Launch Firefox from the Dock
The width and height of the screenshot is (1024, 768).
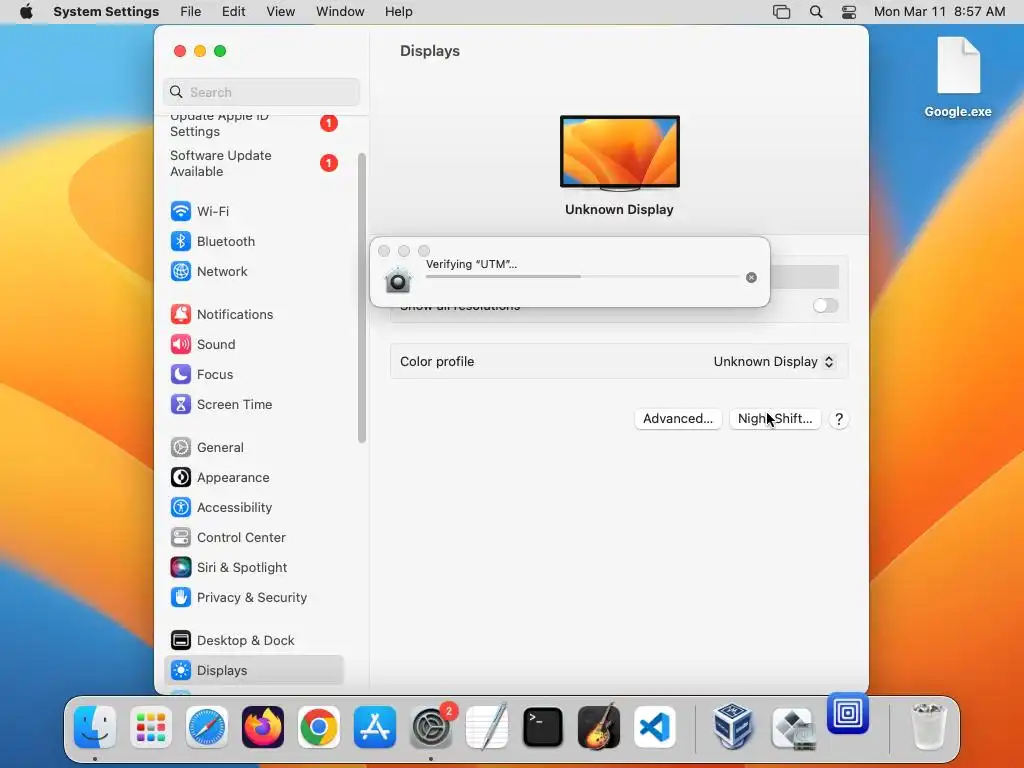(263, 728)
